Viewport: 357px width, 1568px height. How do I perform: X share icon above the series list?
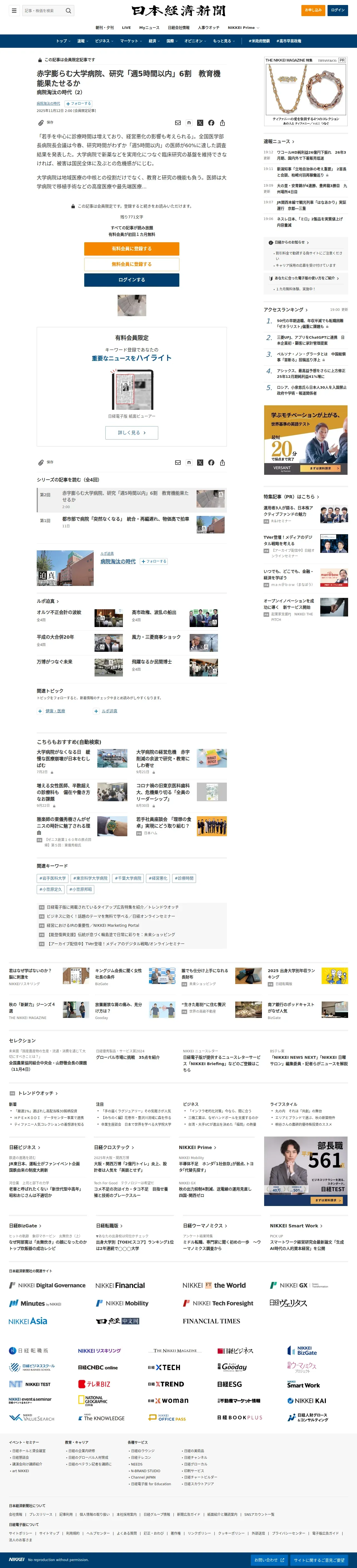tap(200, 463)
